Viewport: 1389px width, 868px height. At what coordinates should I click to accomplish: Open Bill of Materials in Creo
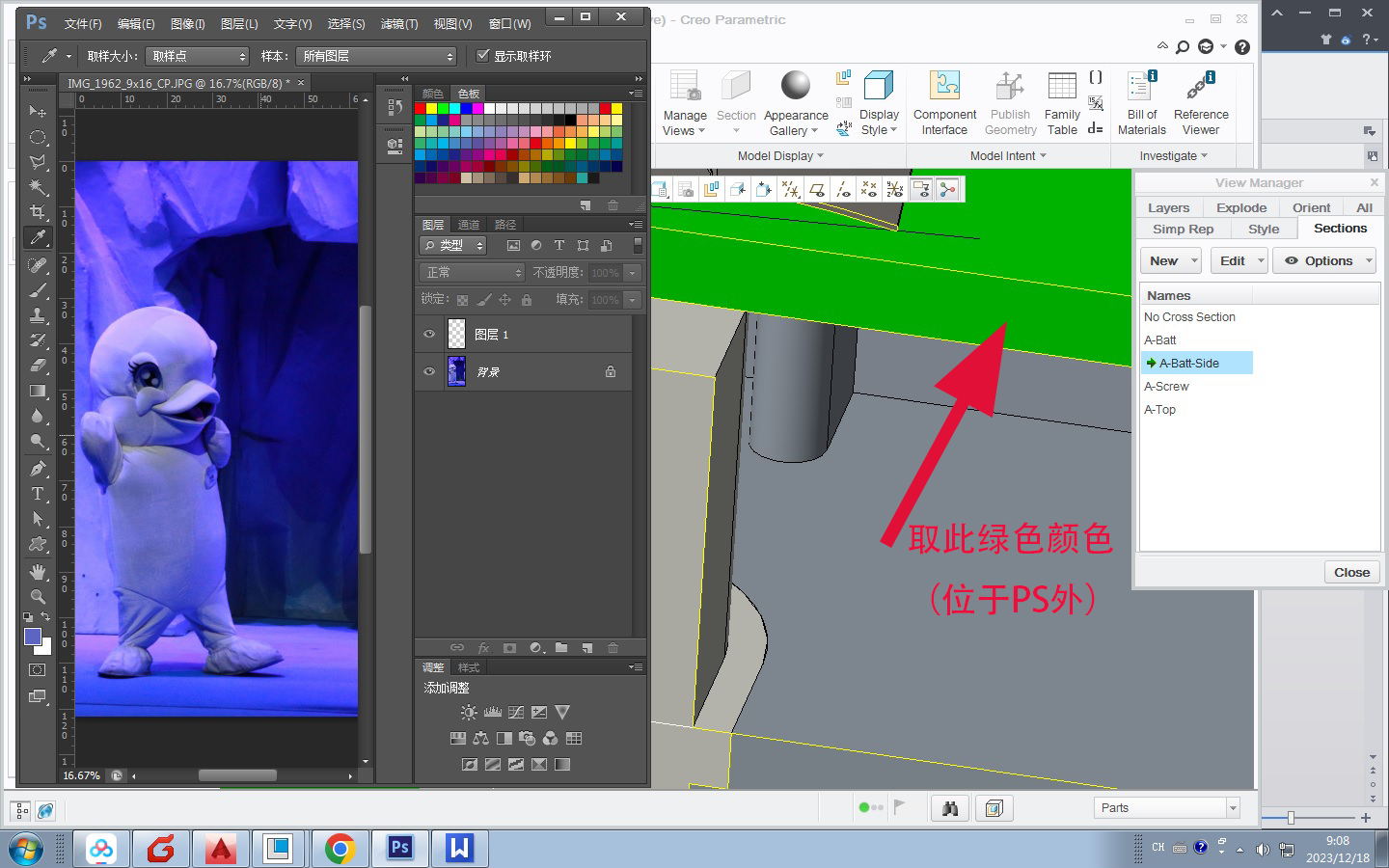(x=1142, y=103)
